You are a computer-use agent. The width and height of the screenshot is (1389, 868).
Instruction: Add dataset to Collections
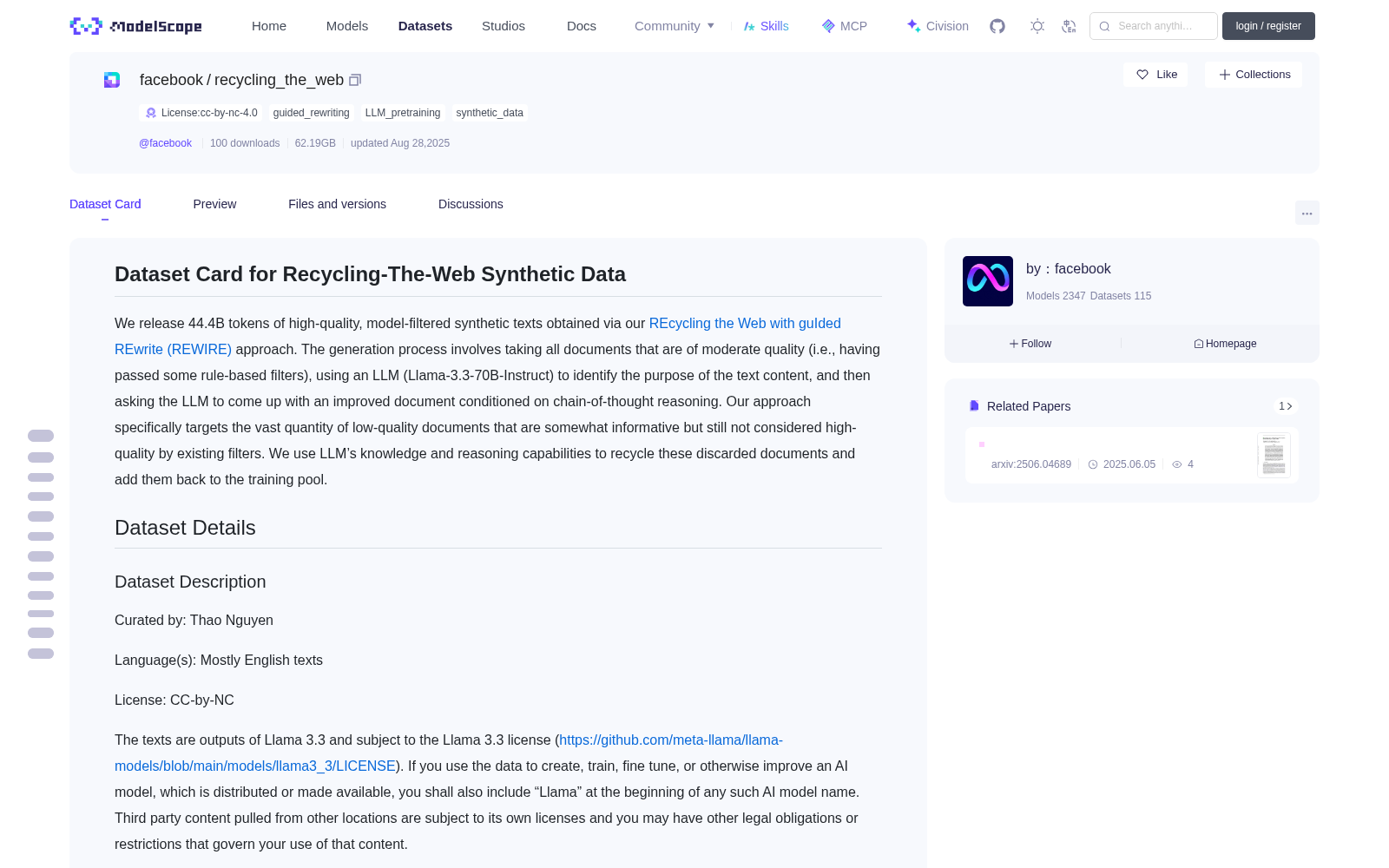coord(1254,75)
